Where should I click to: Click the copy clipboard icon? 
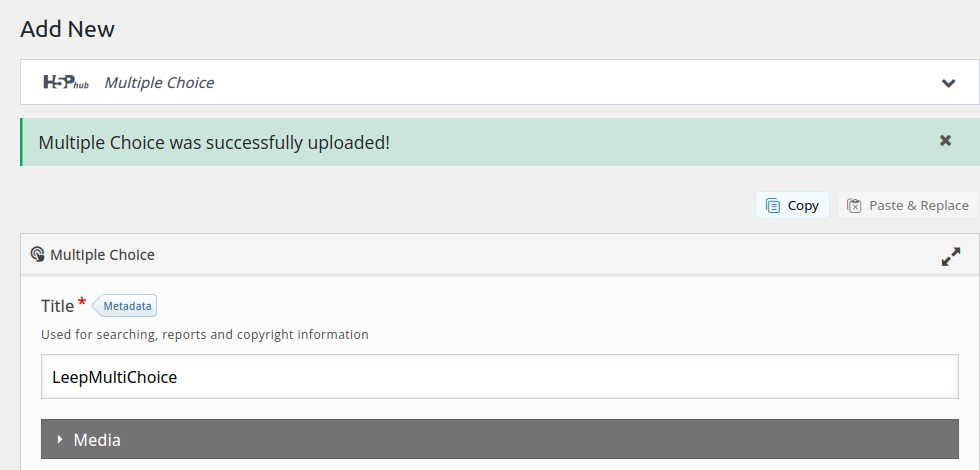[x=772, y=206]
